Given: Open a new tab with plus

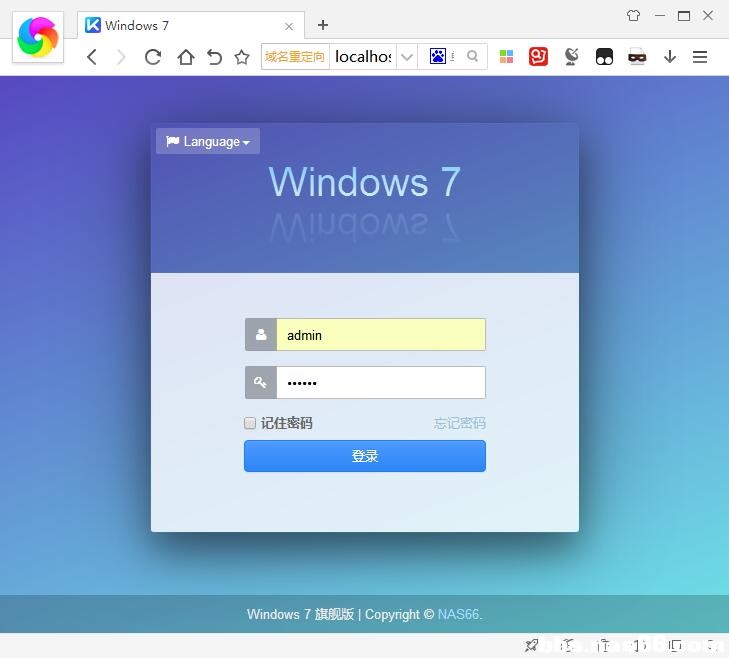Looking at the screenshot, I should point(323,25).
